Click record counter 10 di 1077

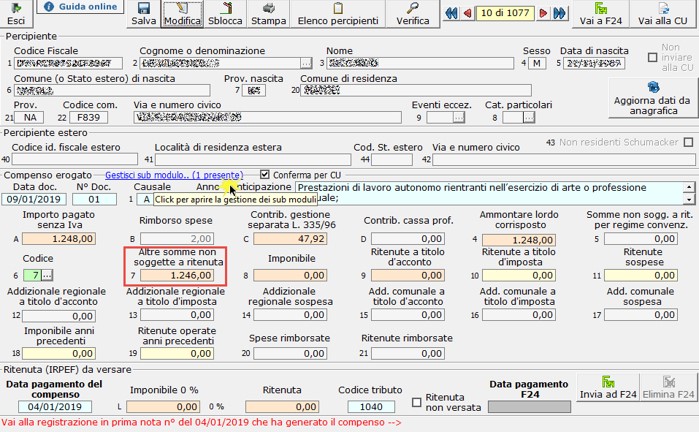click(x=505, y=13)
